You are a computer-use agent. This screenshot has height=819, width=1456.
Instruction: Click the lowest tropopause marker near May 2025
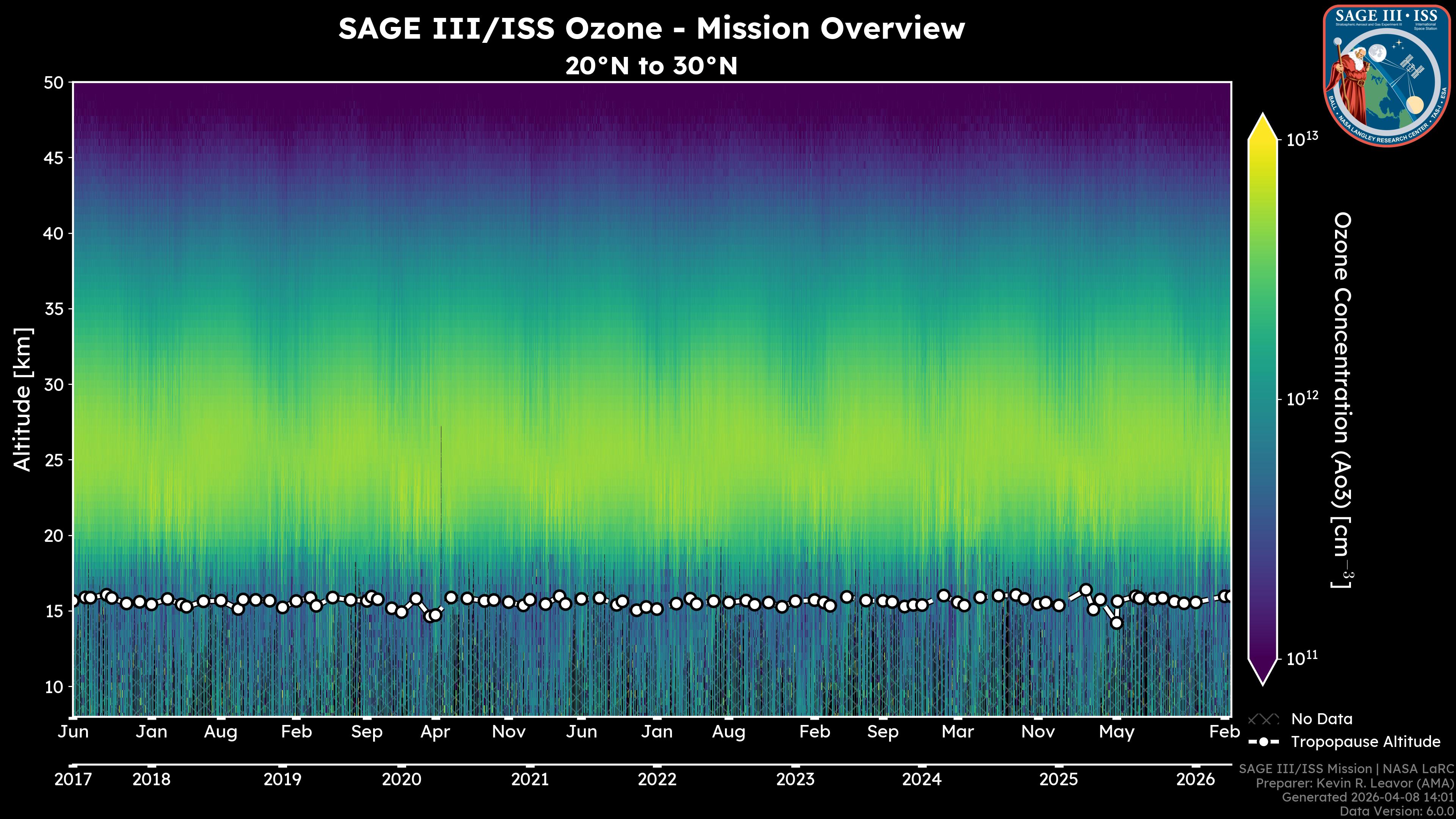[1116, 623]
